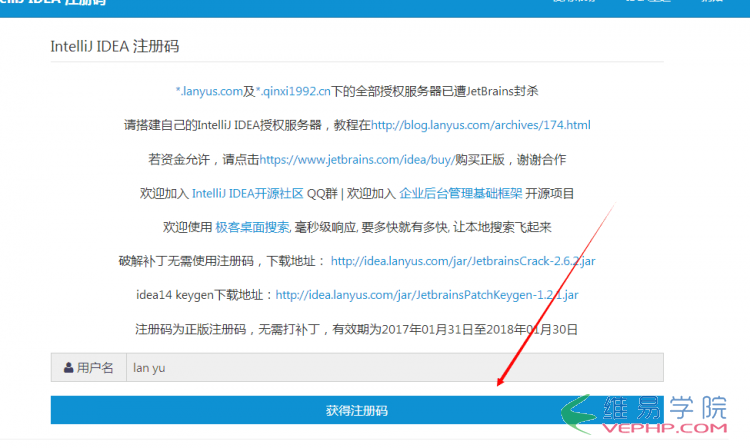Click the text '若资金允许，请点击'
Viewport: 750px width, 448px height.
203,160
